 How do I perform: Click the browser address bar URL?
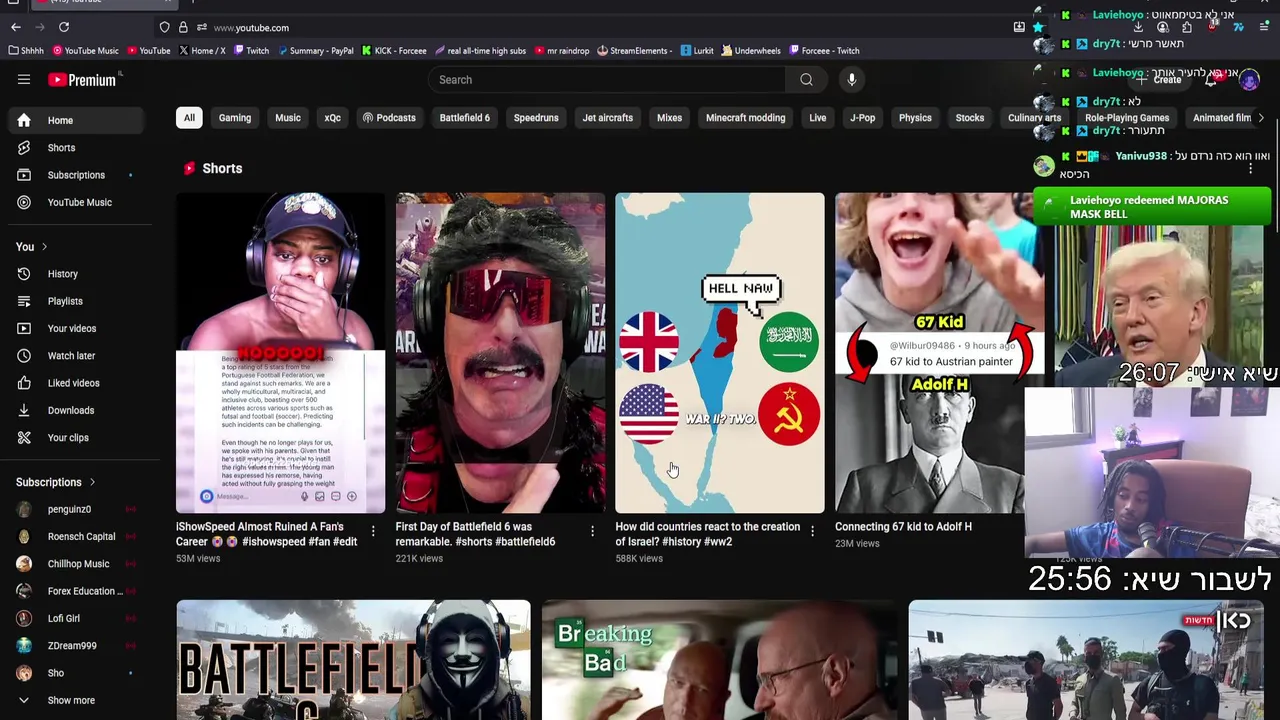click(x=251, y=28)
